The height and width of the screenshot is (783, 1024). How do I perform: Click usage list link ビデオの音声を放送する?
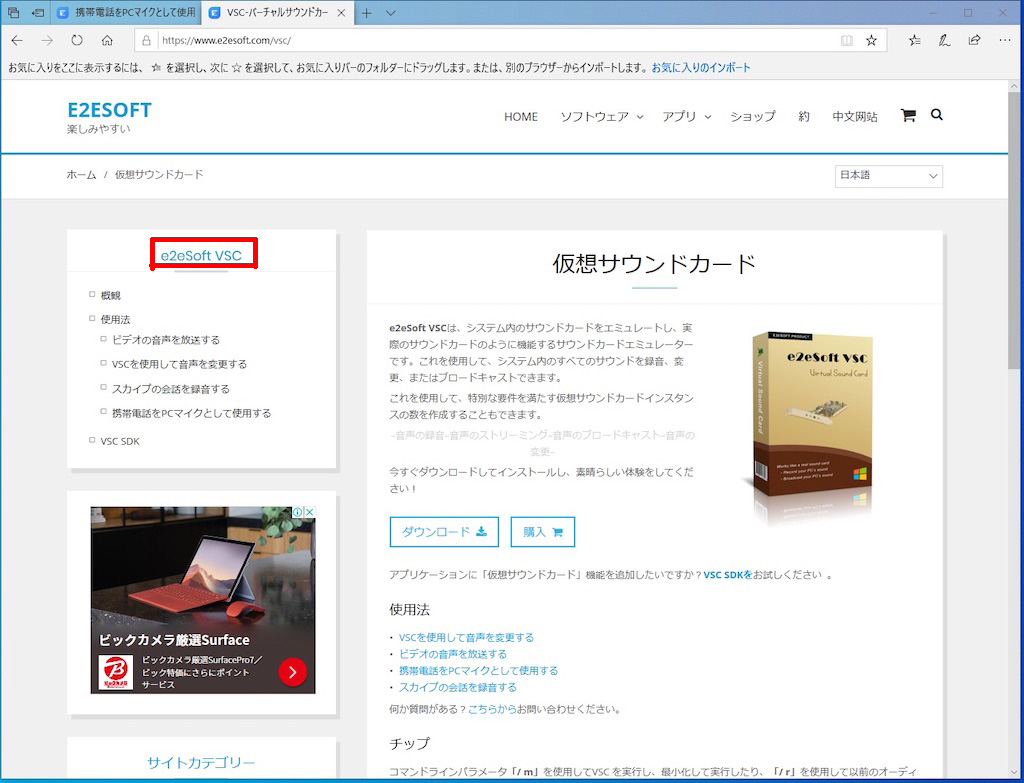click(453, 654)
